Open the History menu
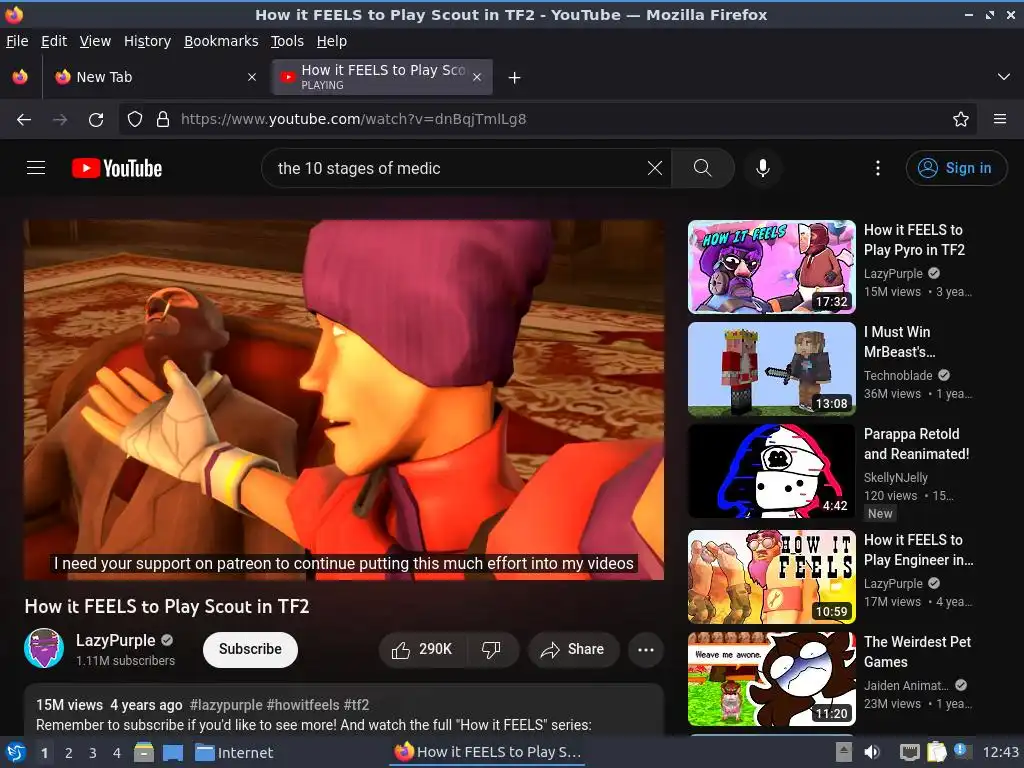This screenshot has width=1024, height=768. click(x=148, y=41)
